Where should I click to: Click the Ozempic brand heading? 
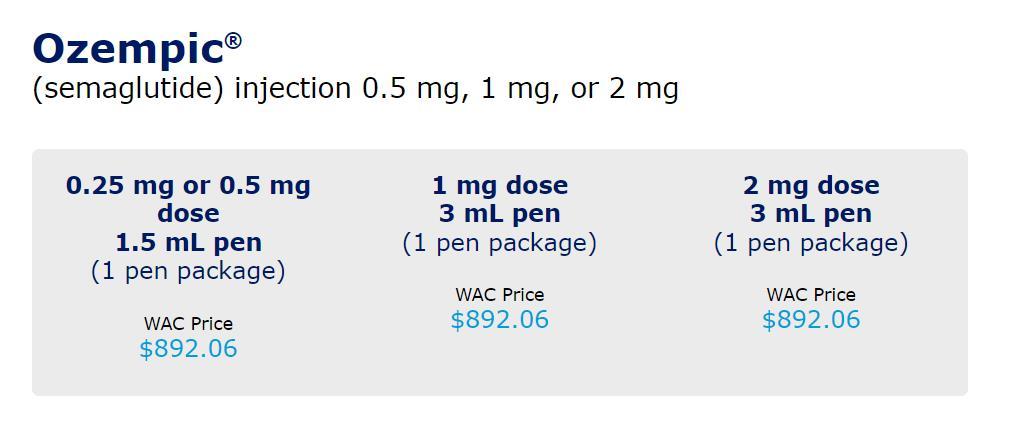tap(128, 49)
